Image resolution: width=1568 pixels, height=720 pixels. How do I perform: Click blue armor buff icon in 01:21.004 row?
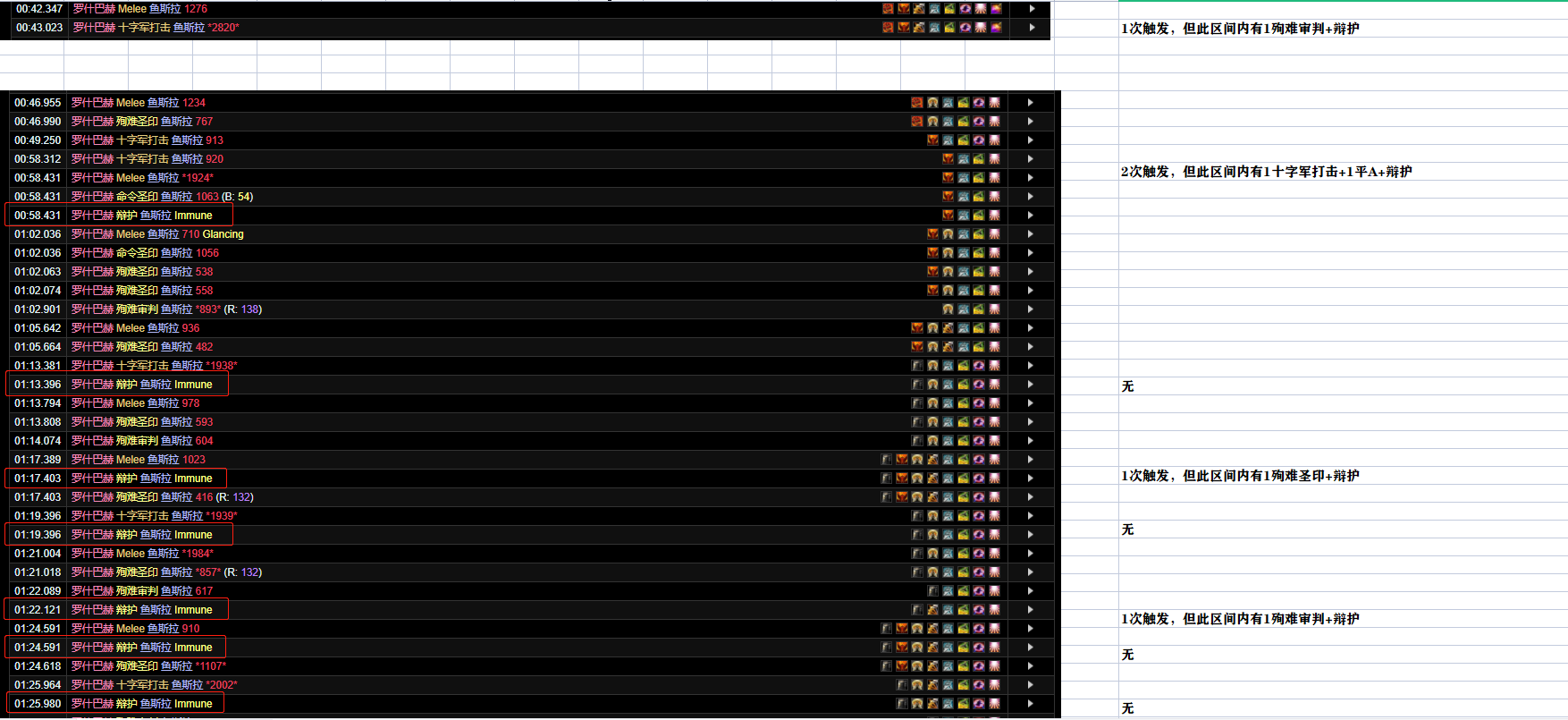(x=948, y=554)
